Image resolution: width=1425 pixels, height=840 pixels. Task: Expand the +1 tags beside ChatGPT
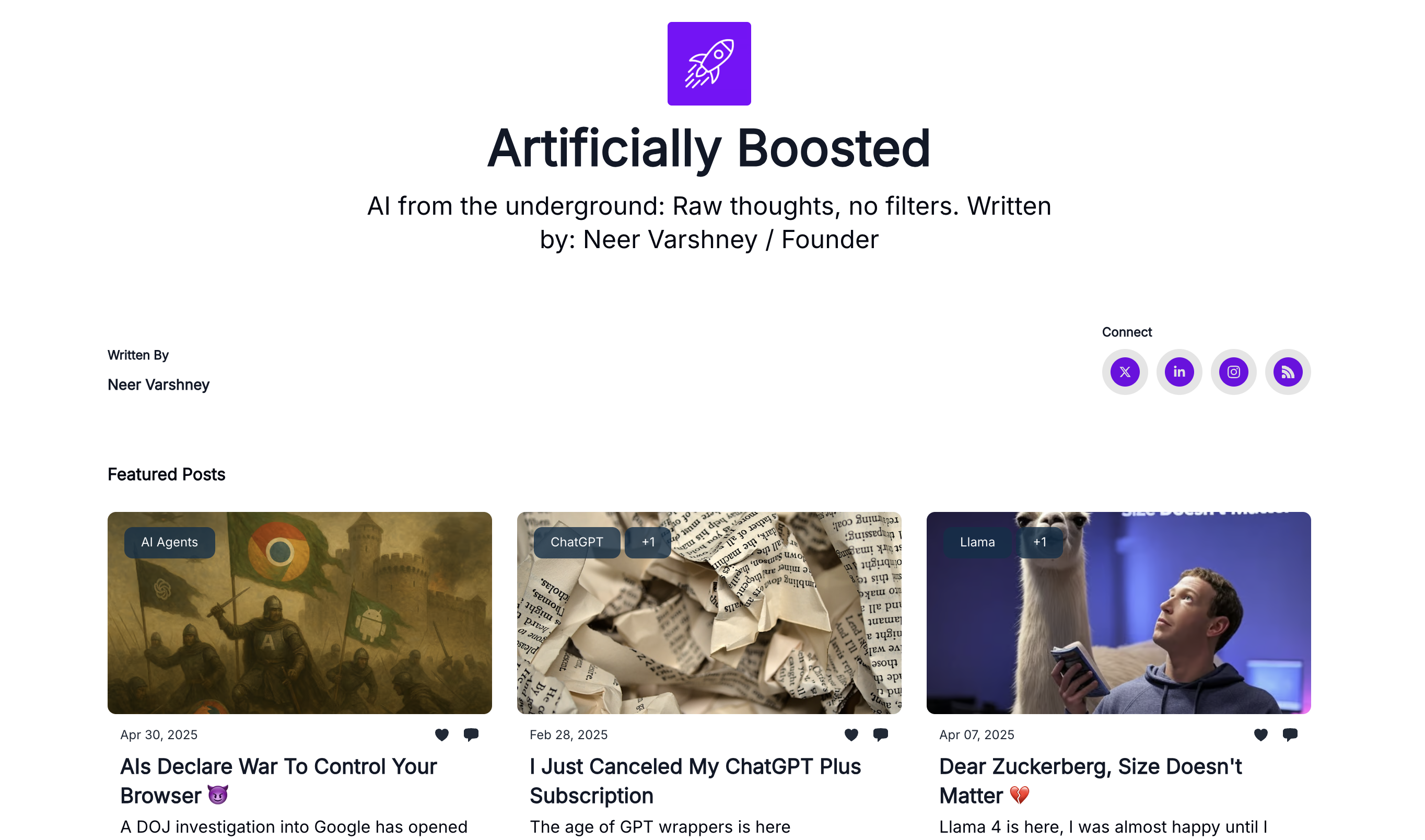pyautogui.click(x=648, y=542)
